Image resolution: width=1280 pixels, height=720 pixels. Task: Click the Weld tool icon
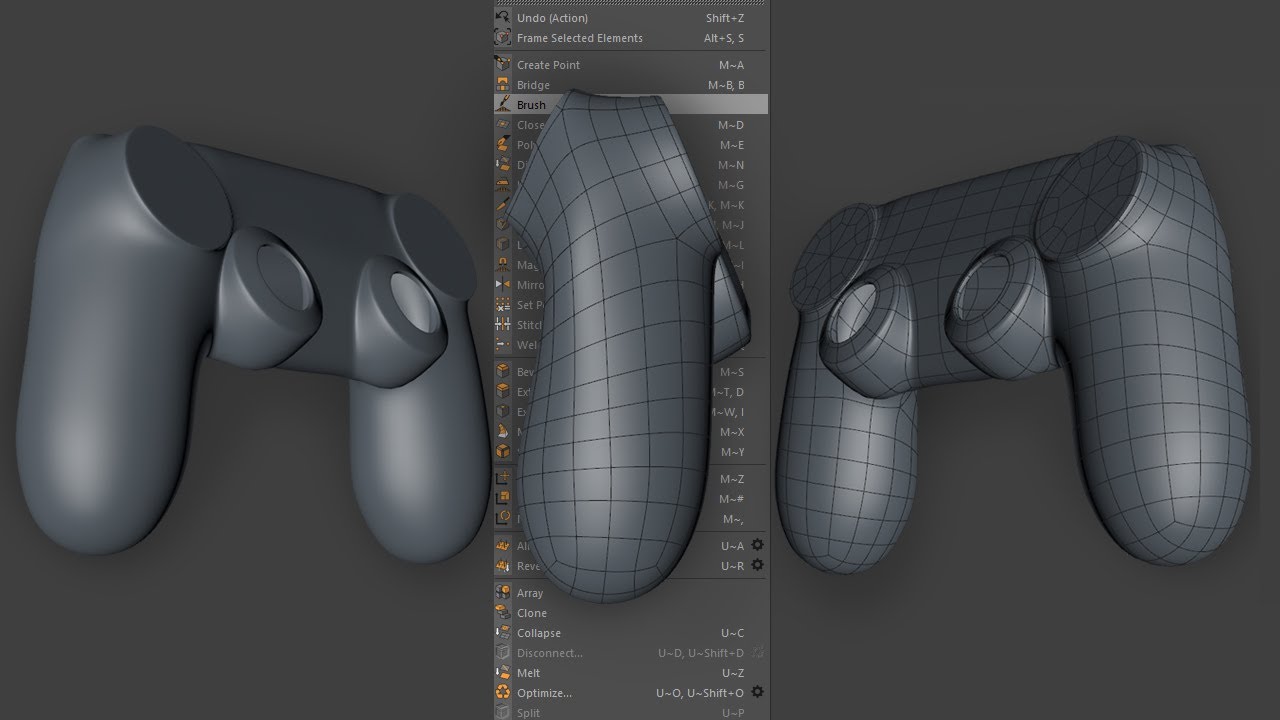click(x=503, y=345)
